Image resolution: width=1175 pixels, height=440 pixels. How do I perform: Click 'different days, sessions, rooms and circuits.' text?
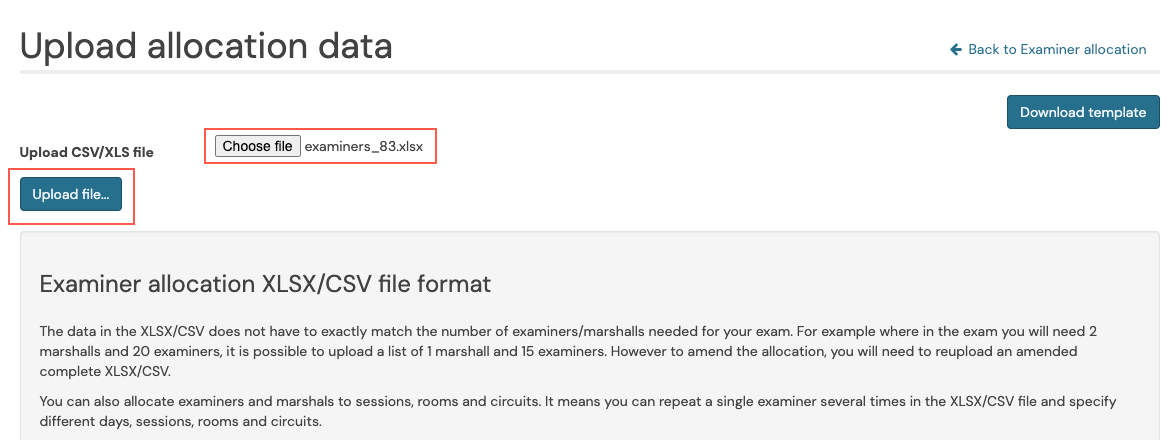(181, 421)
